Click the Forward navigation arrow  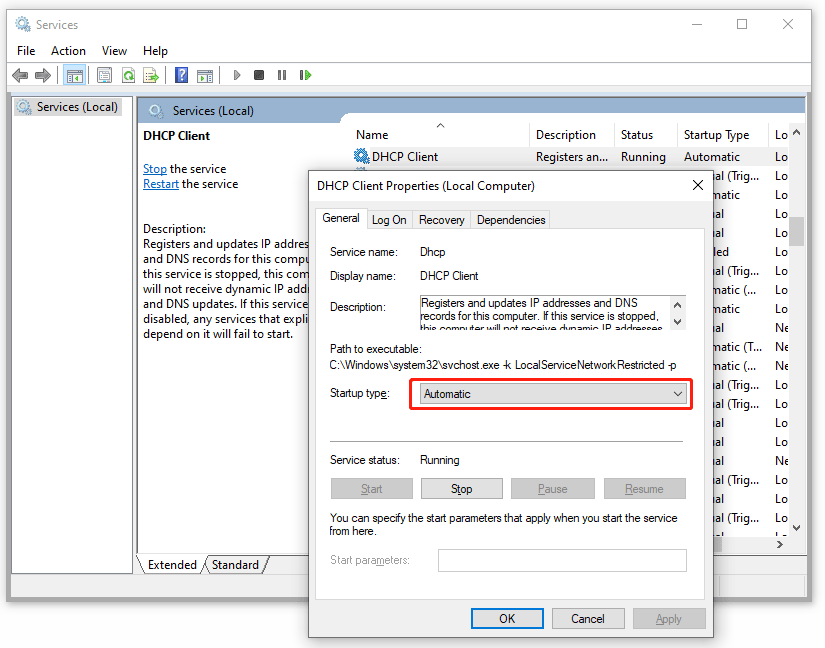point(43,75)
